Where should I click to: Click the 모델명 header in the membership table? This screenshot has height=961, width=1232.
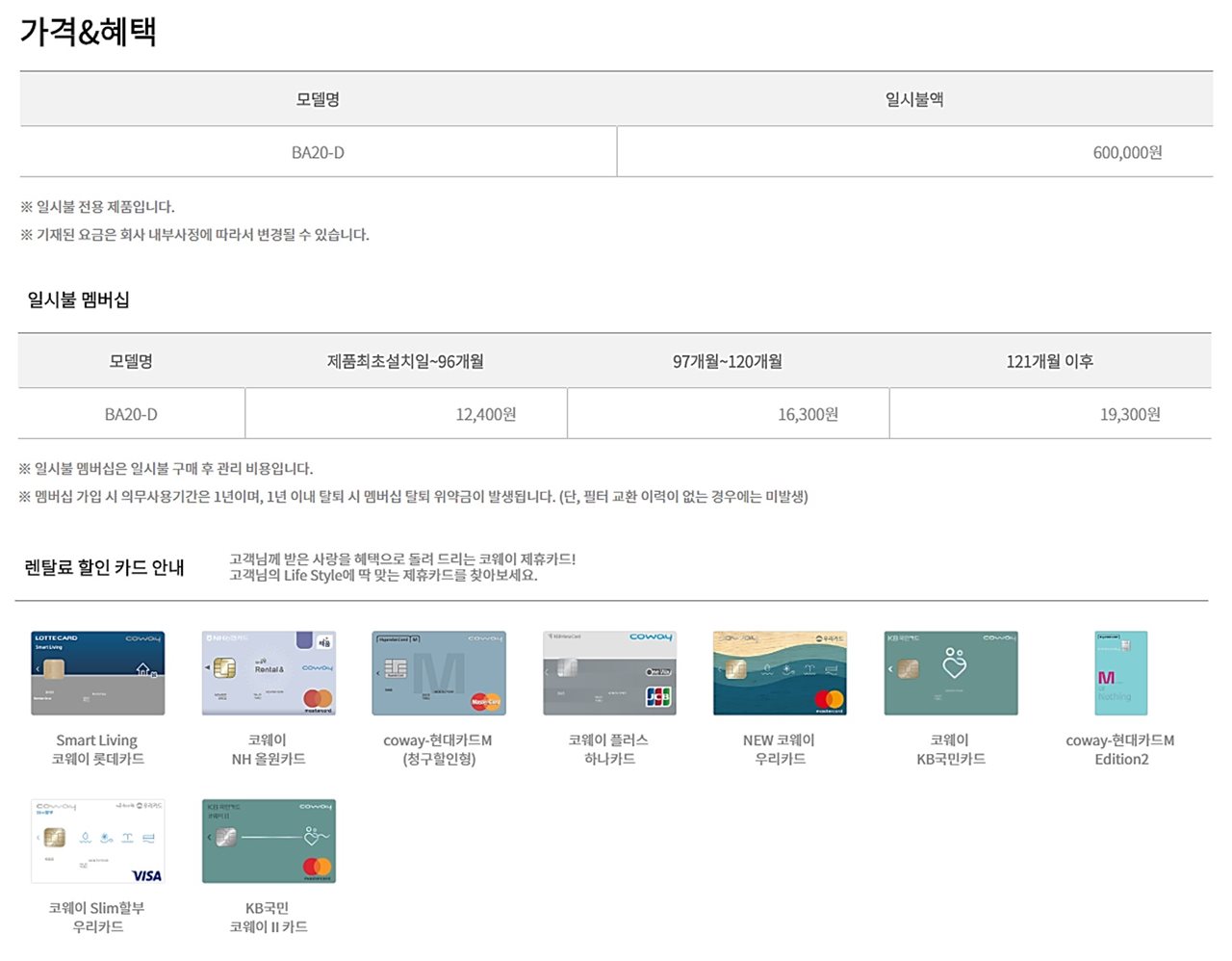pos(131,361)
